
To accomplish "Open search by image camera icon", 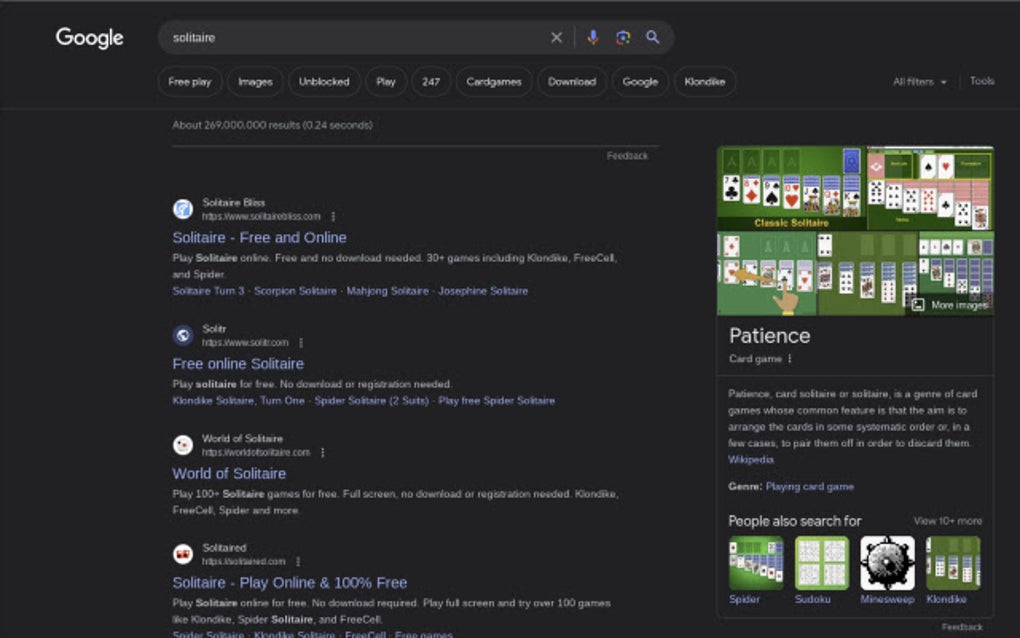I will 623,38.
